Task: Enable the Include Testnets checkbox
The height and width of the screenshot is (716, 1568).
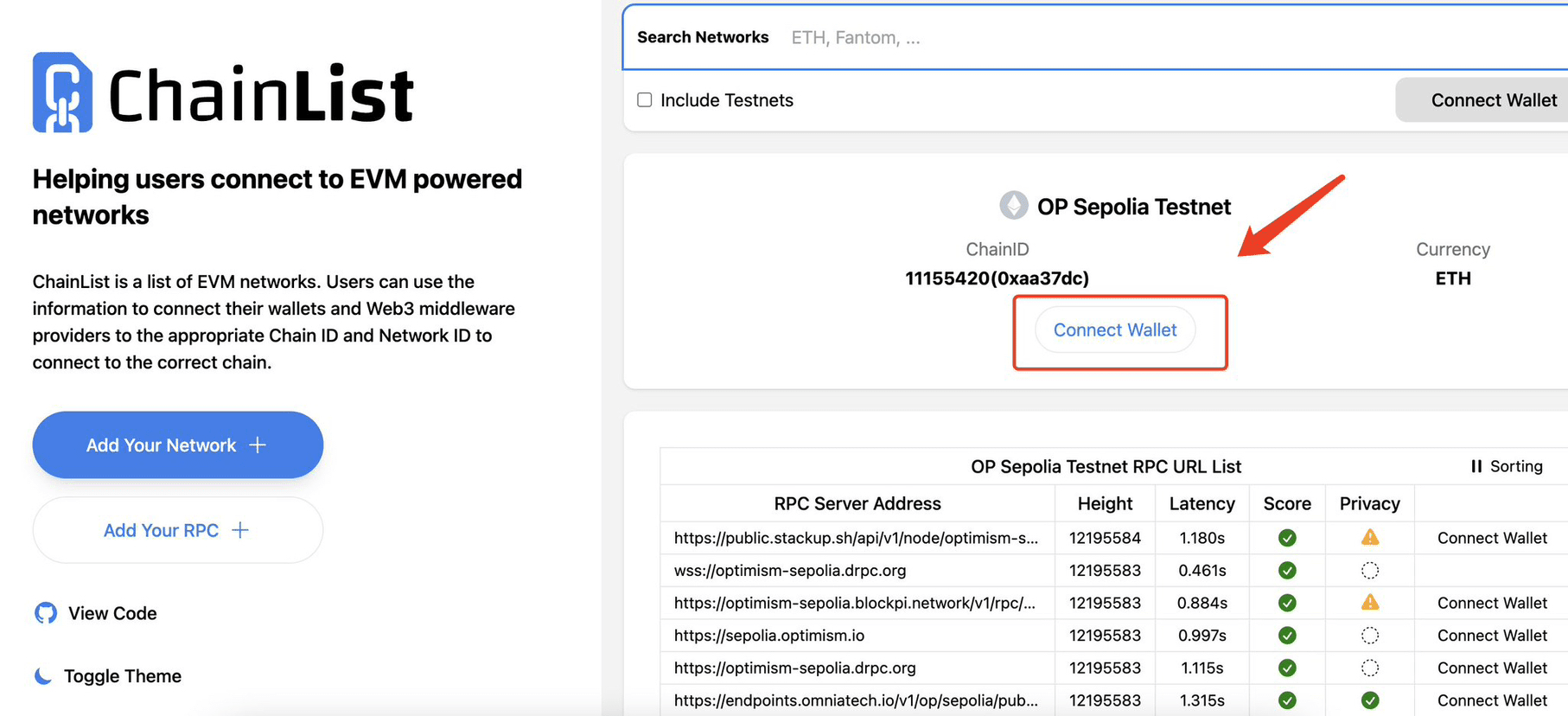Action: 645,99
